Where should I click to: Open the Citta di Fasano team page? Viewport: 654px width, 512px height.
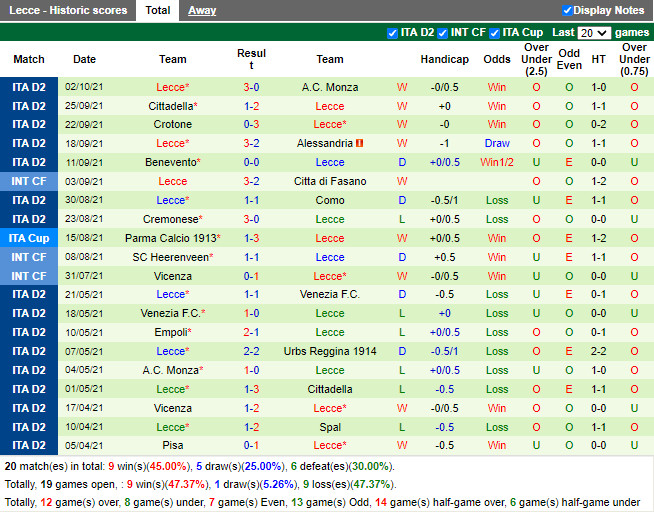click(x=330, y=182)
